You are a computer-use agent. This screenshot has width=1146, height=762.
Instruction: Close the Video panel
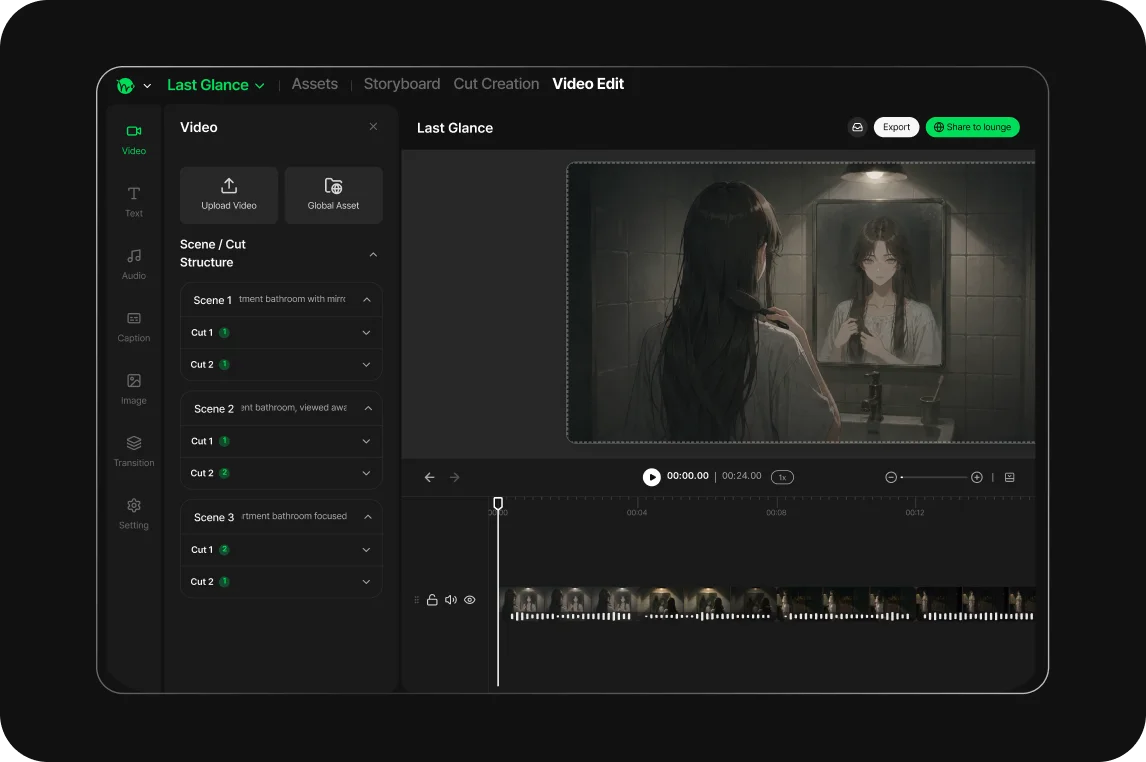(x=373, y=126)
